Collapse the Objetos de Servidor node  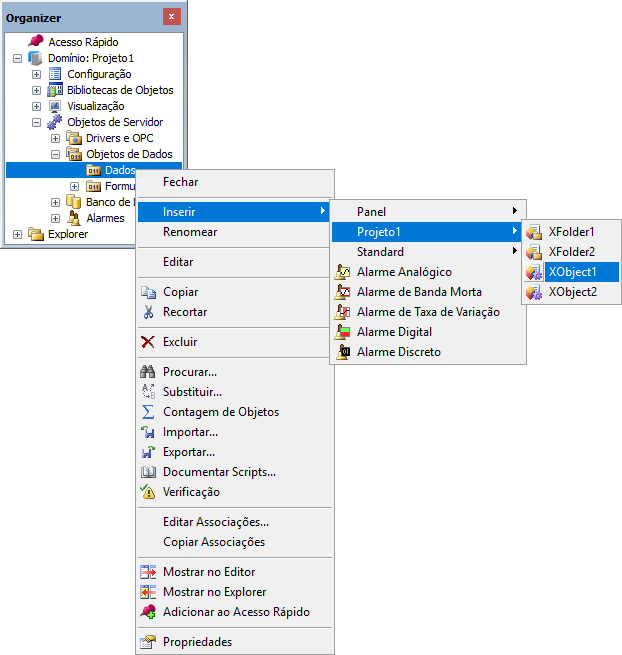tap(36, 122)
